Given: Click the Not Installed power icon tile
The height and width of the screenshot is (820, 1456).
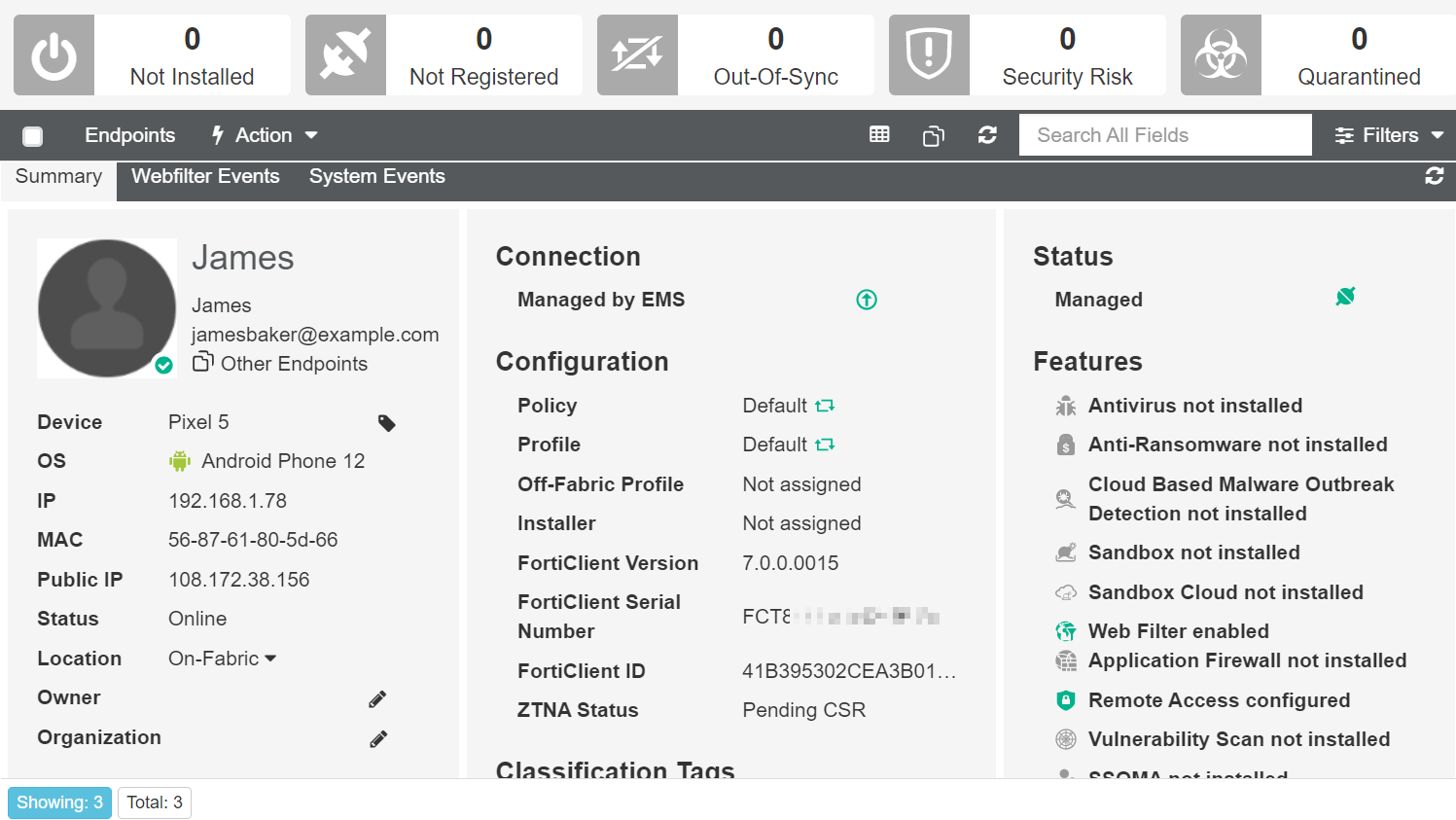Looking at the screenshot, I should point(53,54).
